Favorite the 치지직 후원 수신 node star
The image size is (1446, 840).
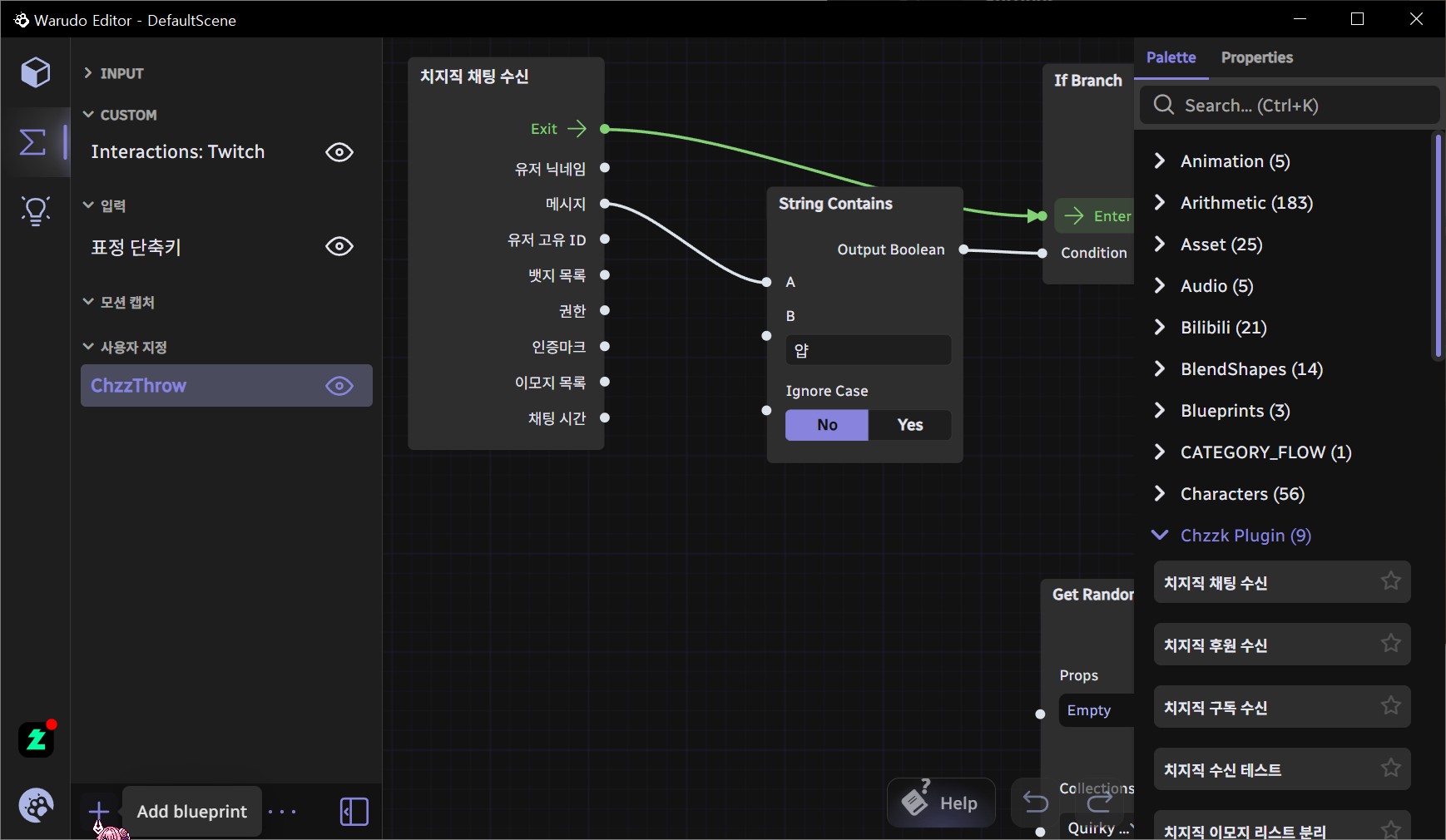tap(1390, 644)
